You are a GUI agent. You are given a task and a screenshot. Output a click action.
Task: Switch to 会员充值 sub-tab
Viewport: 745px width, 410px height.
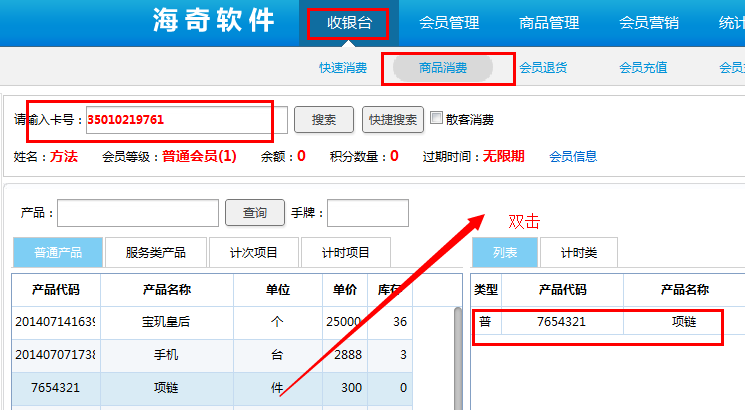click(643, 68)
